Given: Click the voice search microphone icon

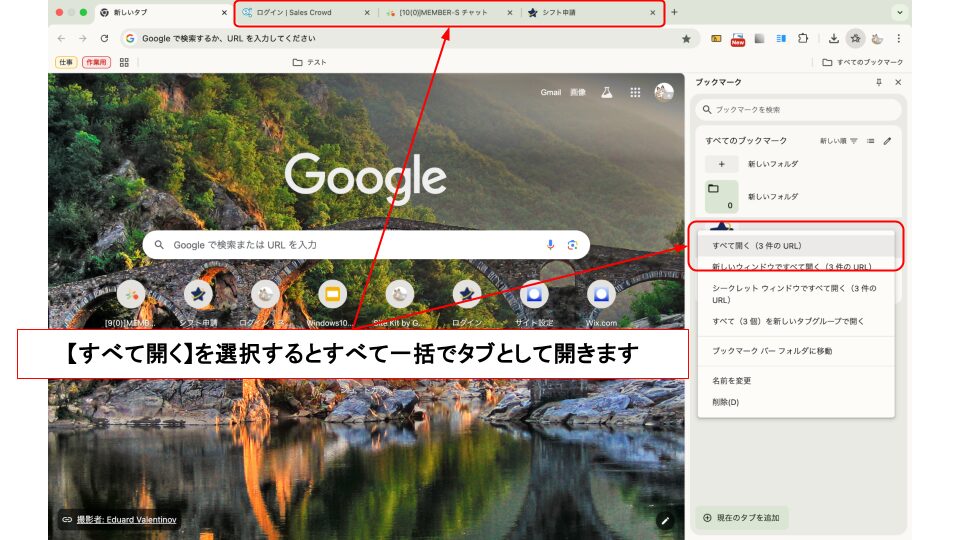Looking at the screenshot, I should tap(550, 245).
